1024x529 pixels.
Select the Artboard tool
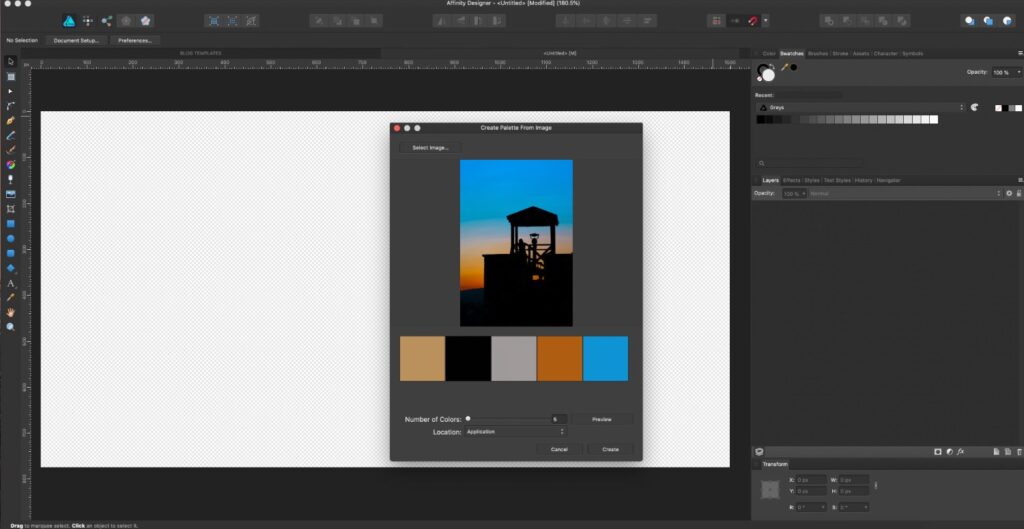(x=10, y=76)
